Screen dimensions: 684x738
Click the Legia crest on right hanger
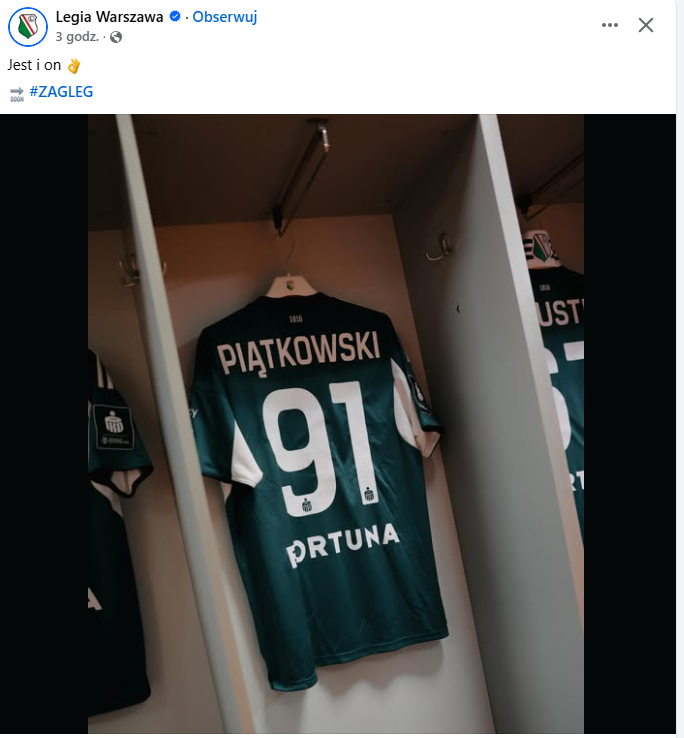(x=543, y=248)
